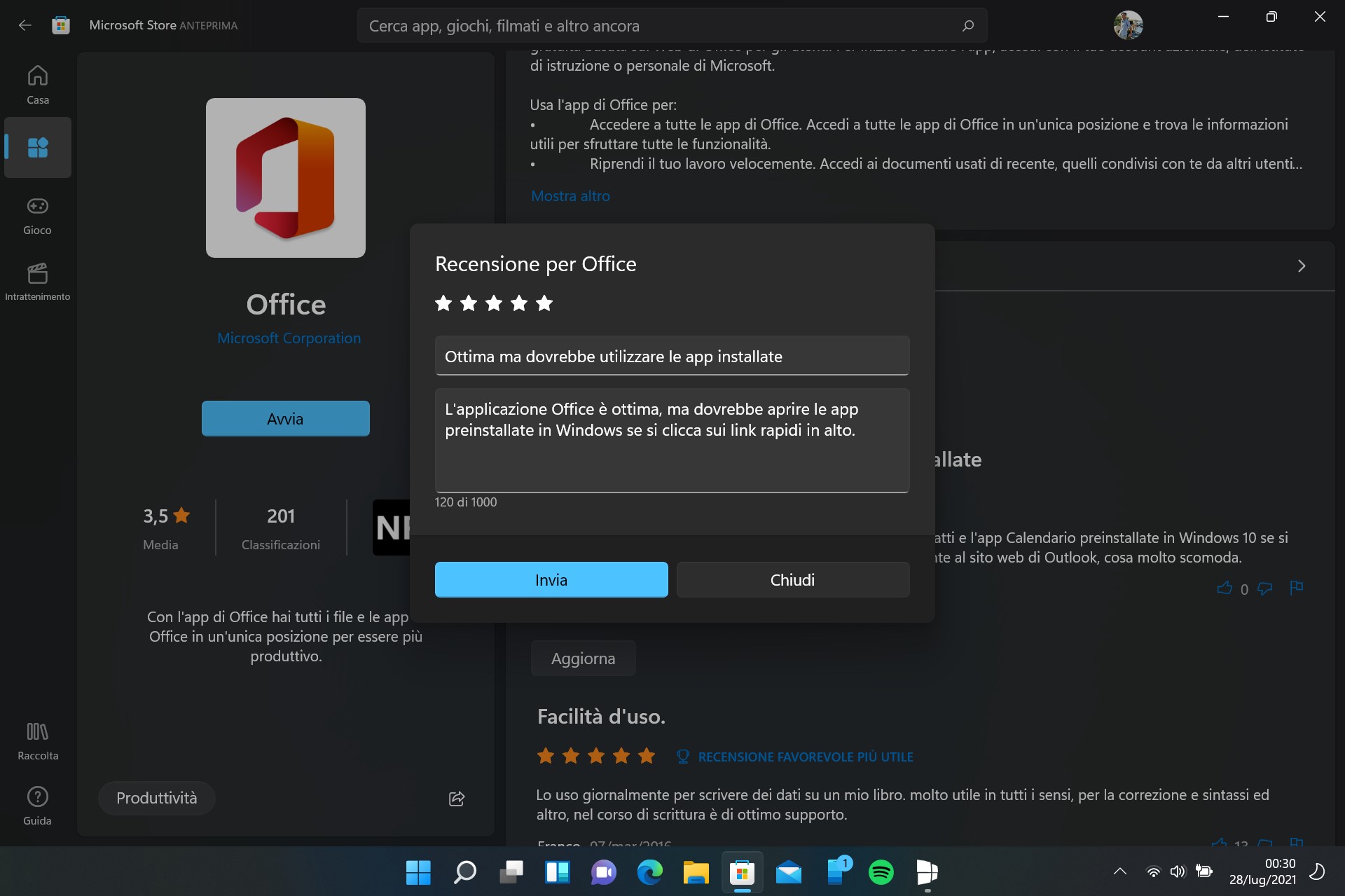Image resolution: width=1345 pixels, height=896 pixels.
Task: Show hidden system tray icons
Action: pos(1119,871)
